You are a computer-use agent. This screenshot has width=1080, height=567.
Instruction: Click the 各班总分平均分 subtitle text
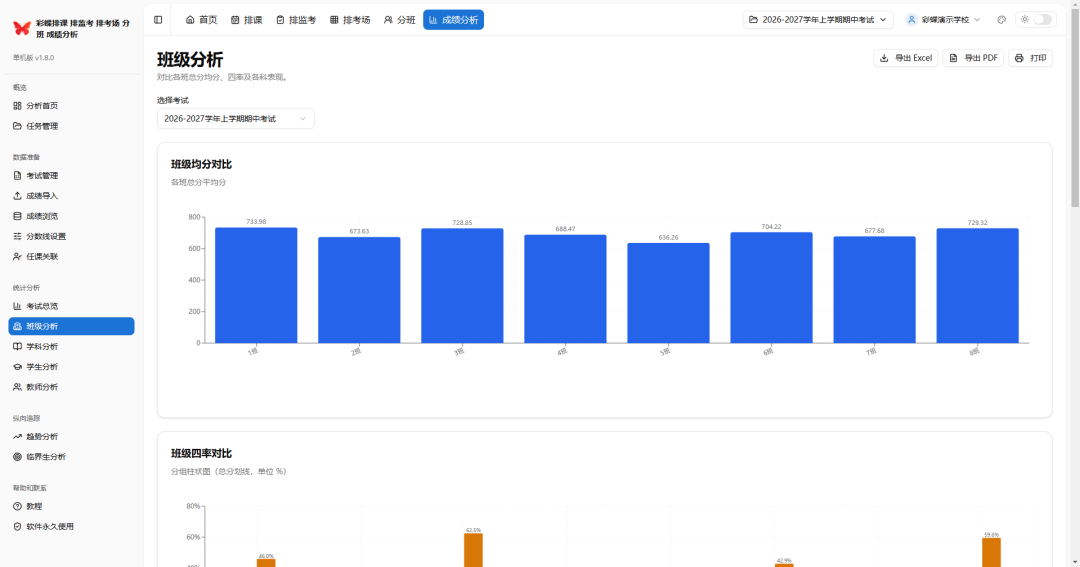click(198, 183)
